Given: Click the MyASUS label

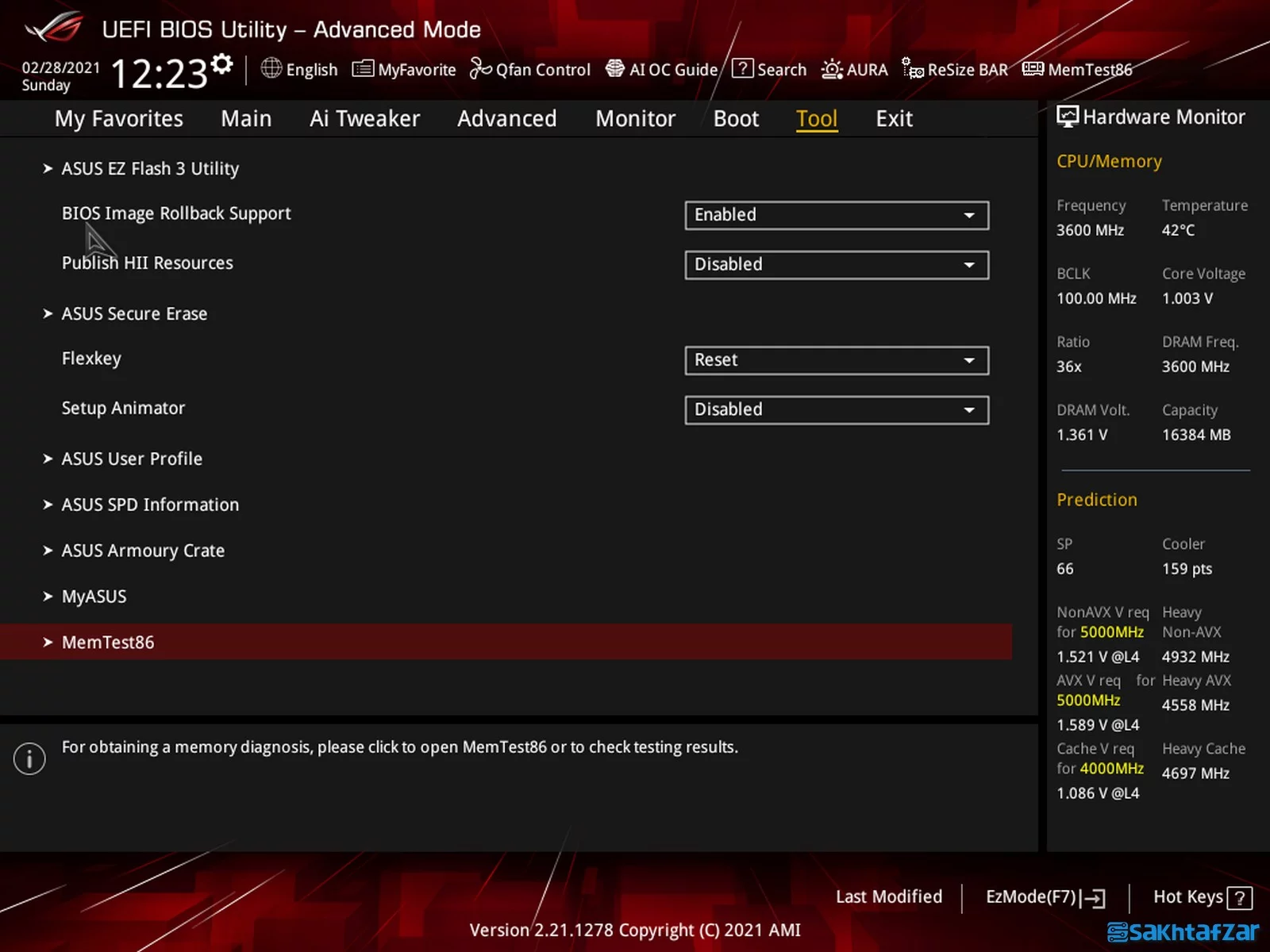Looking at the screenshot, I should pos(94,597).
